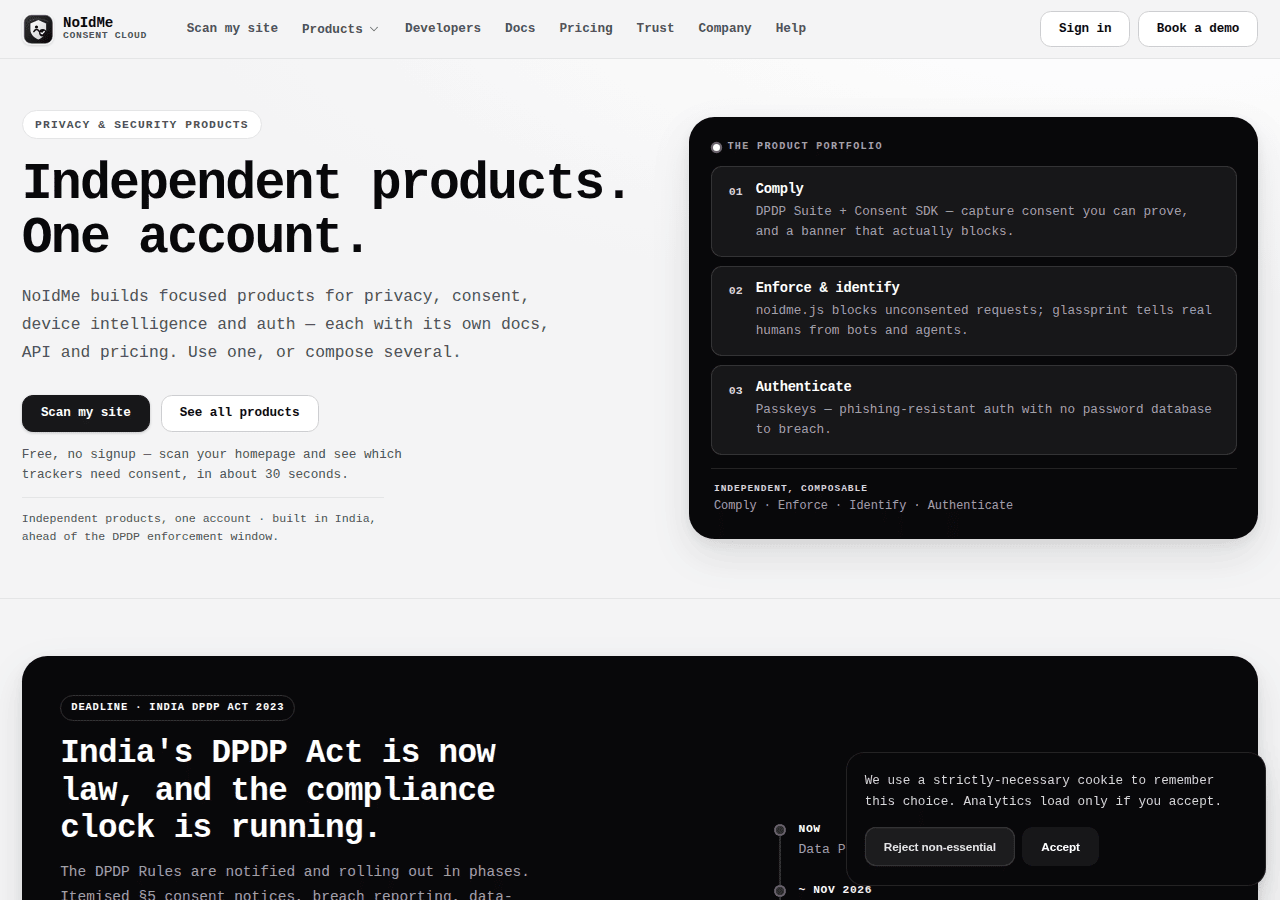
Task: Go to Scan my site in navigation bar
Action: coord(232,28)
